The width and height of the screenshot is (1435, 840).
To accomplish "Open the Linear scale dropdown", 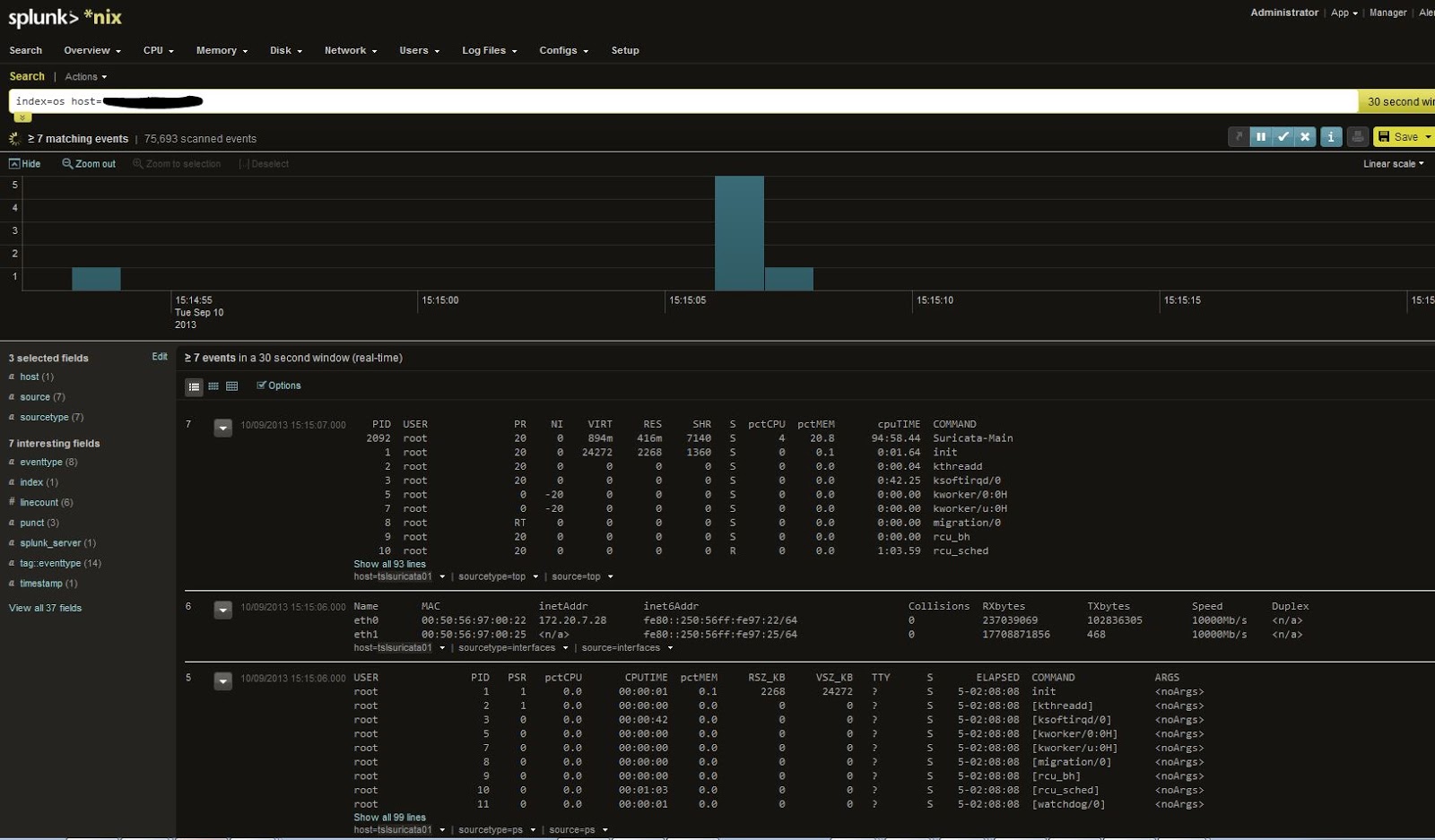I will 1391,164.
